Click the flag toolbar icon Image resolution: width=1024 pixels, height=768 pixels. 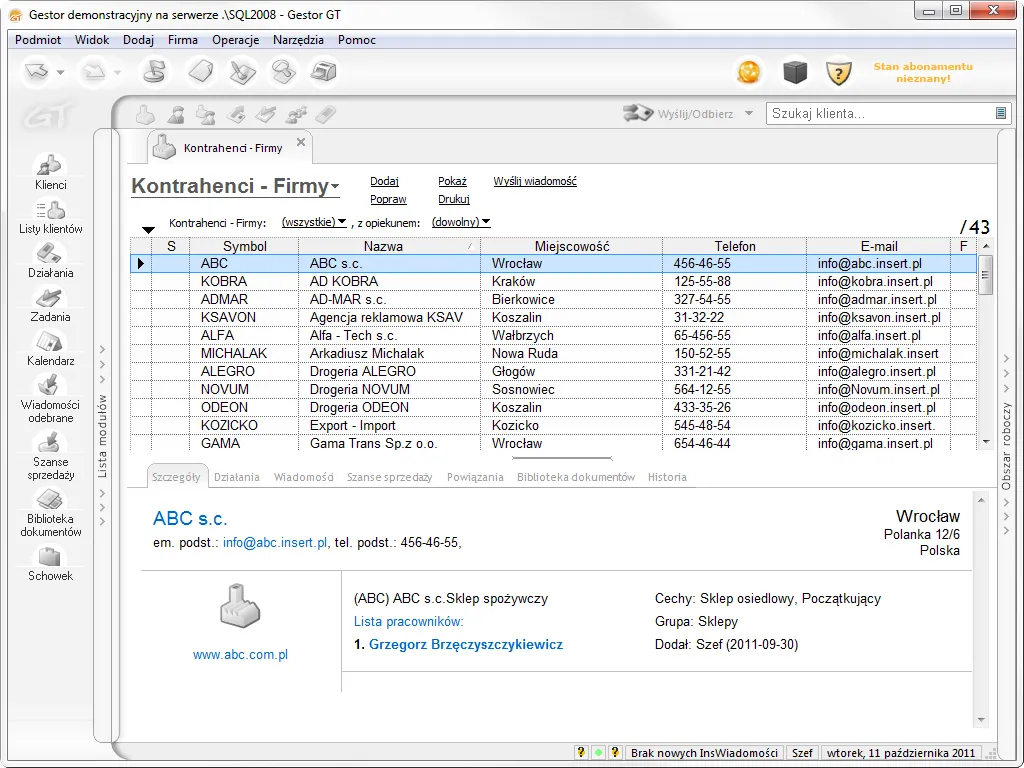(x=155, y=72)
